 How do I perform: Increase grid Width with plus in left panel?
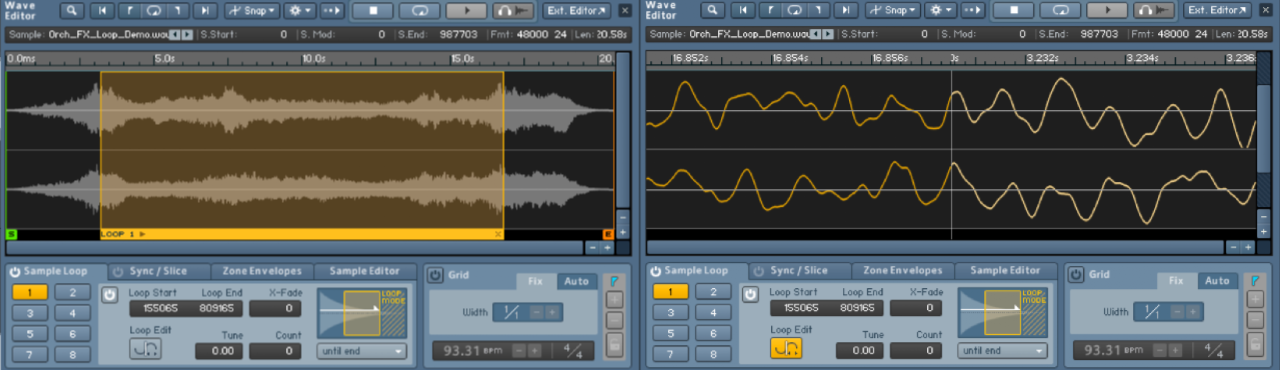(x=552, y=313)
